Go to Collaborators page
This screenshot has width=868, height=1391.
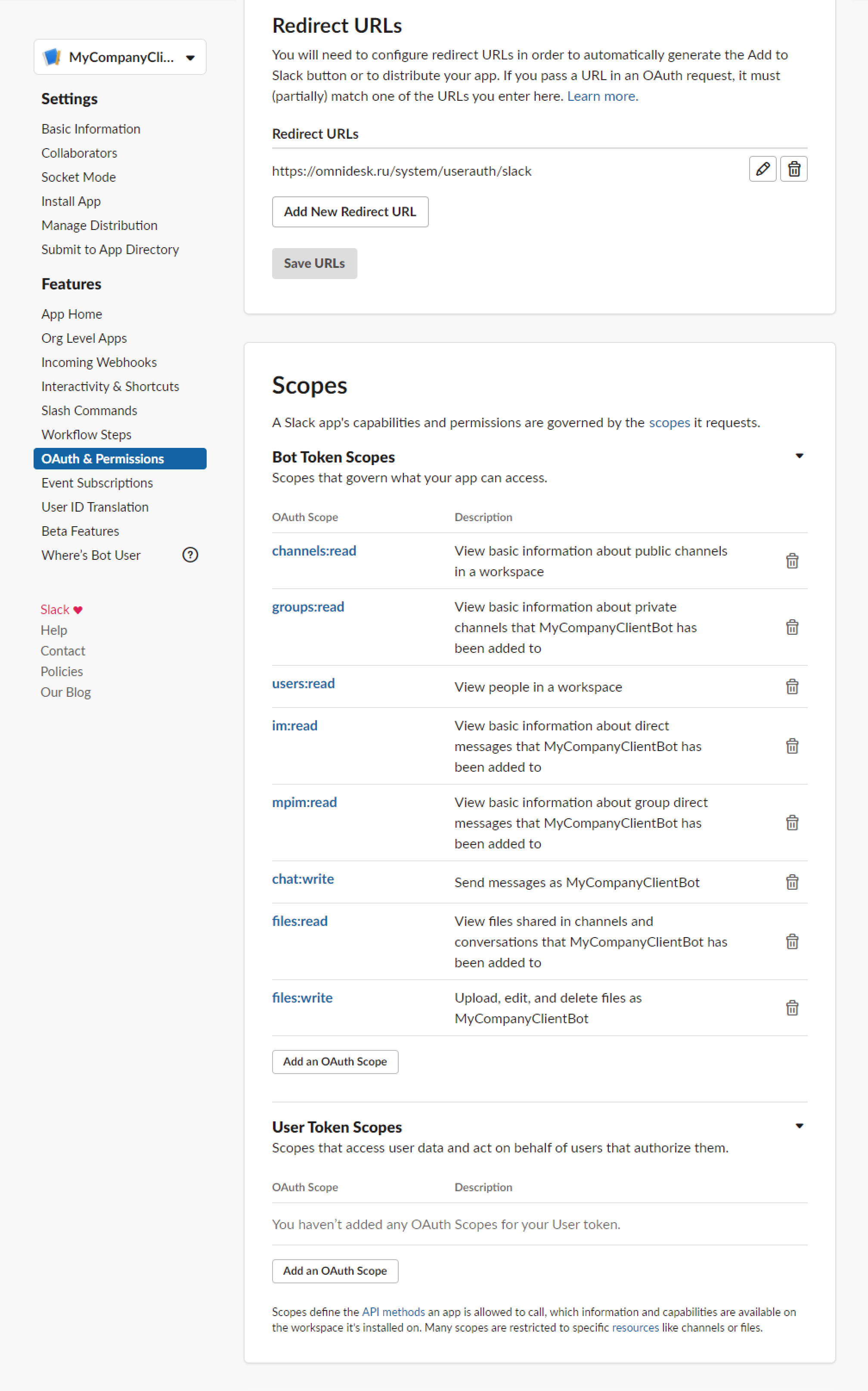(x=79, y=153)
